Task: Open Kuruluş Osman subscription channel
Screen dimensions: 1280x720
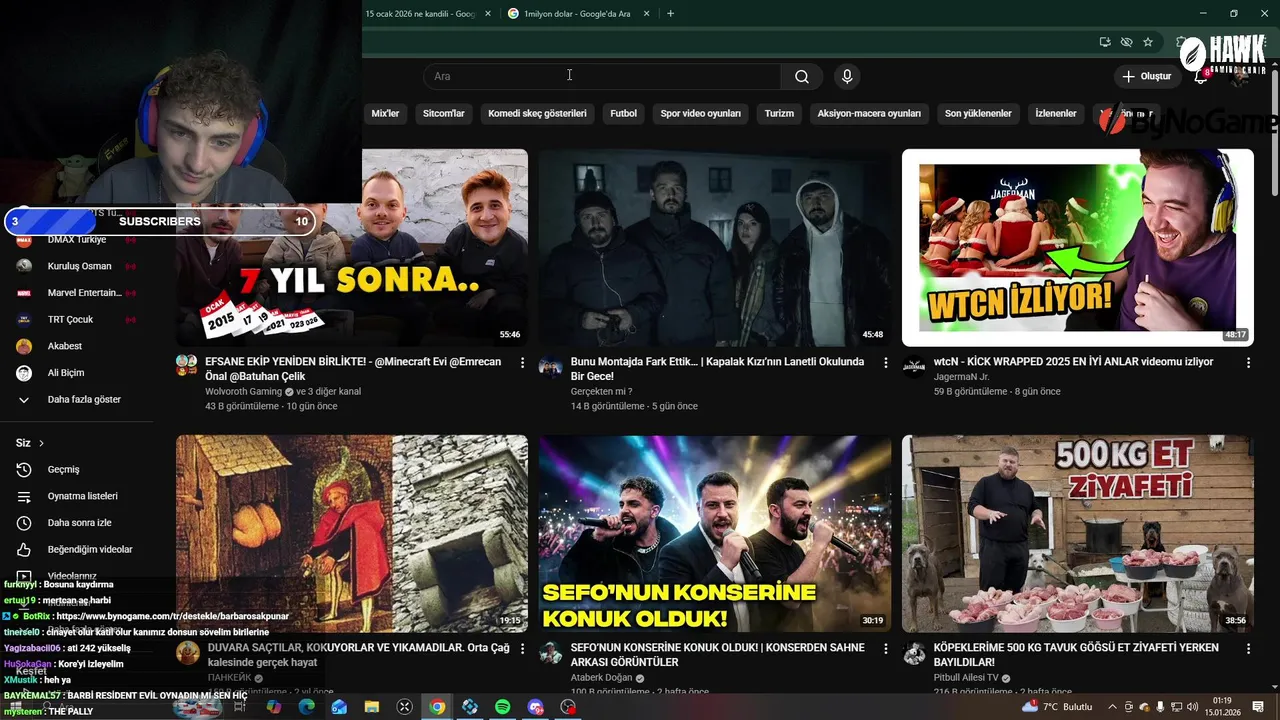Action: click(x=77, y=266)
